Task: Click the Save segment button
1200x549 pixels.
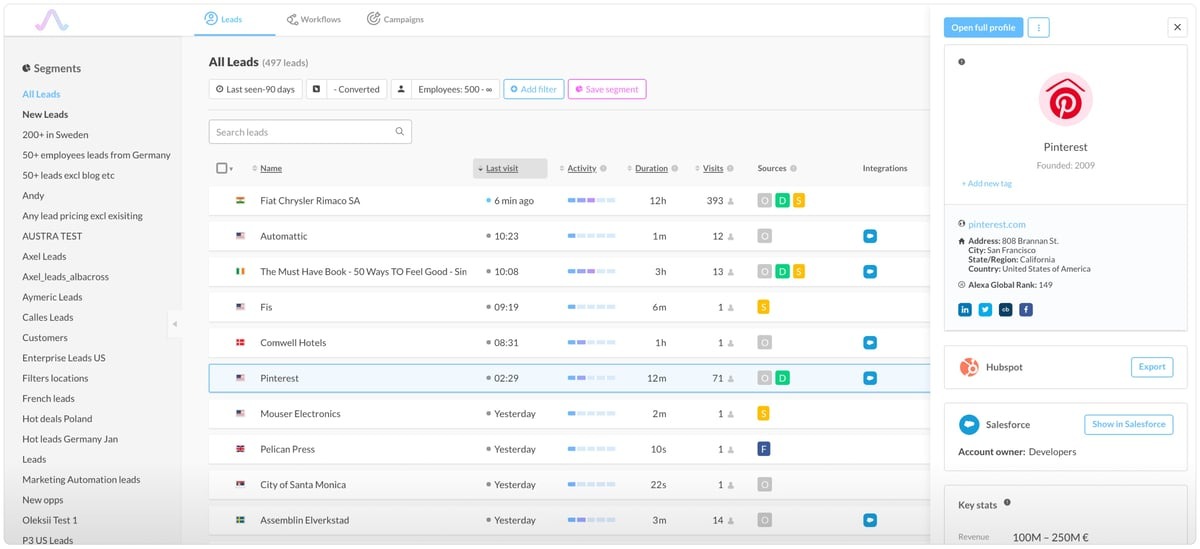Action: [607, 89]
